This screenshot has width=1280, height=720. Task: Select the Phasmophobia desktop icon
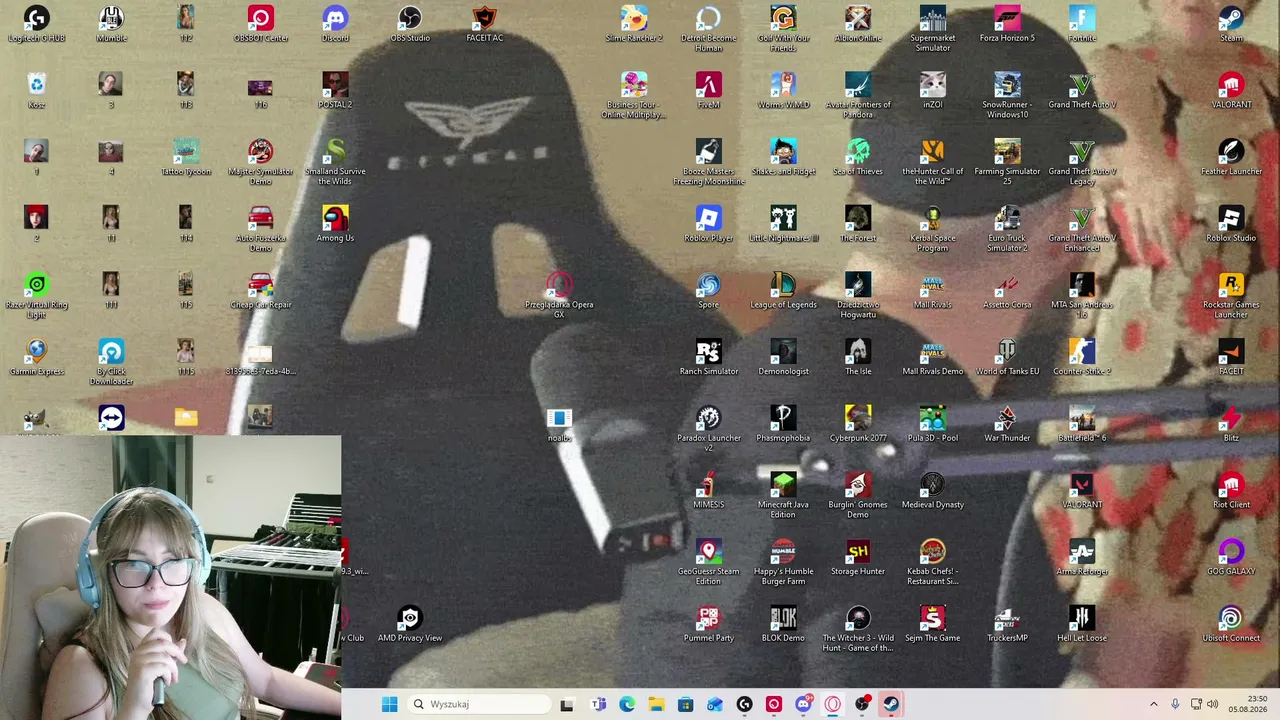point(783,425)
